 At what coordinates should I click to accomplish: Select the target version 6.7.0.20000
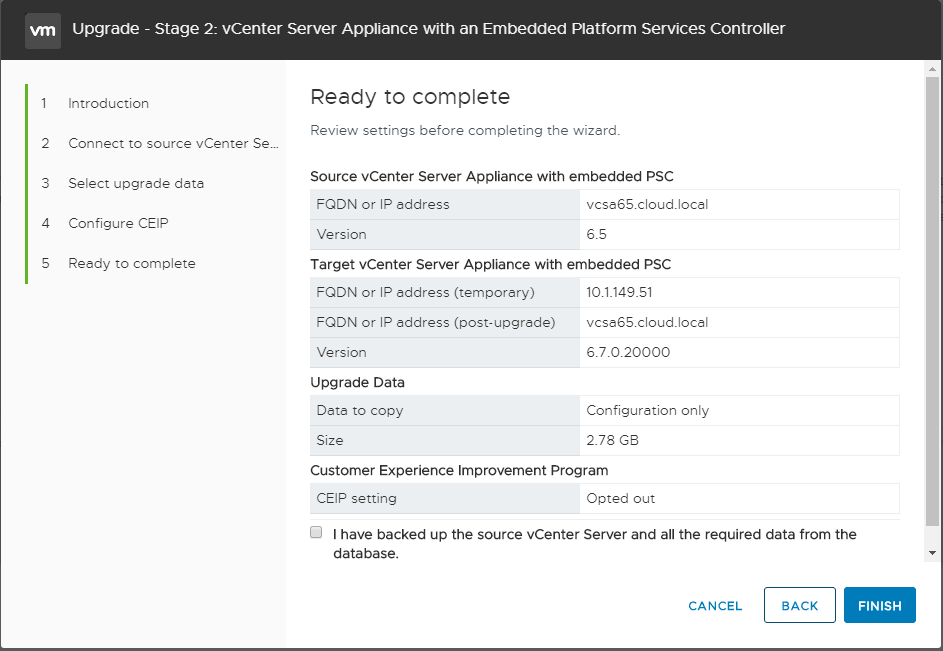coord(628,353)
